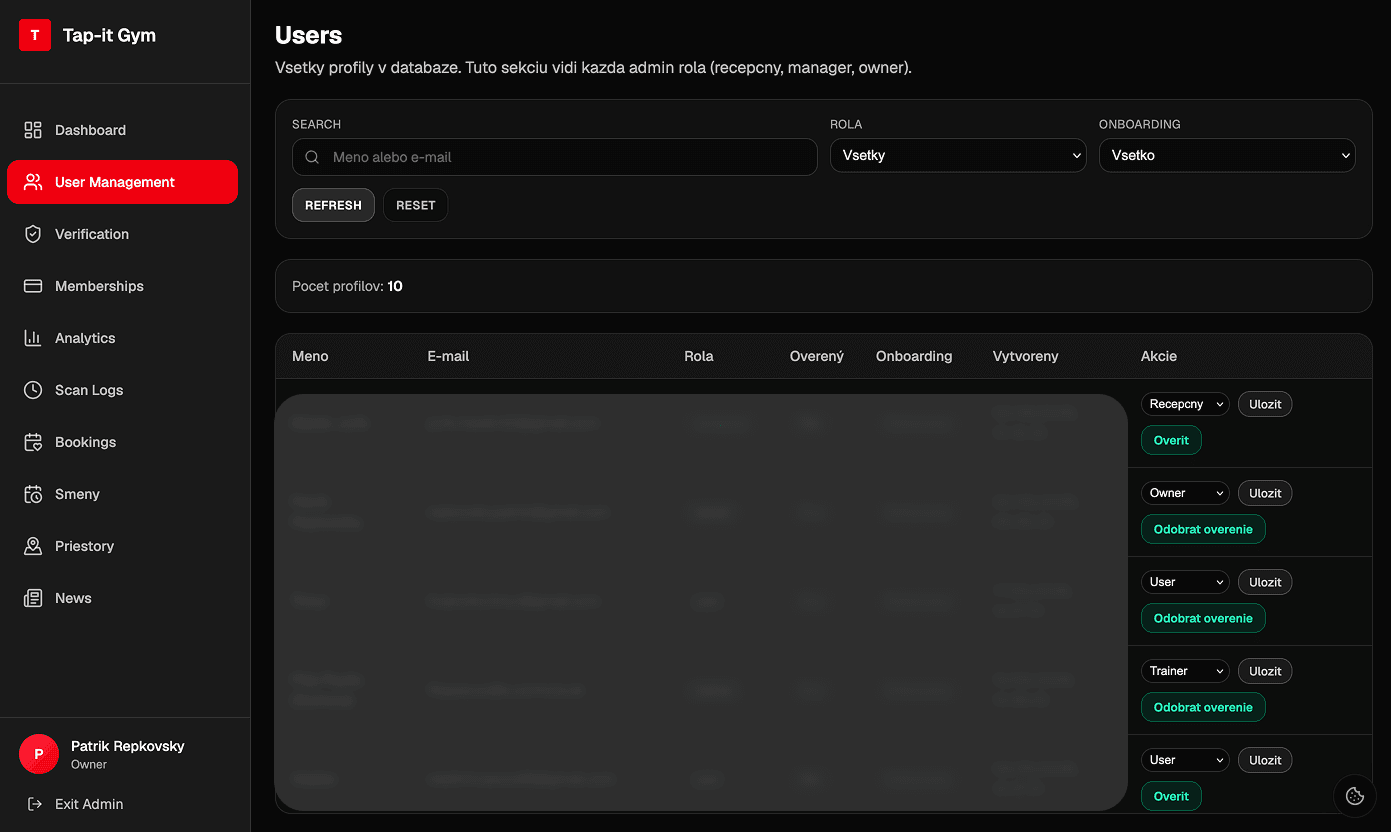
Task: Click the cookie settings icon
Action: (1355, 796)
